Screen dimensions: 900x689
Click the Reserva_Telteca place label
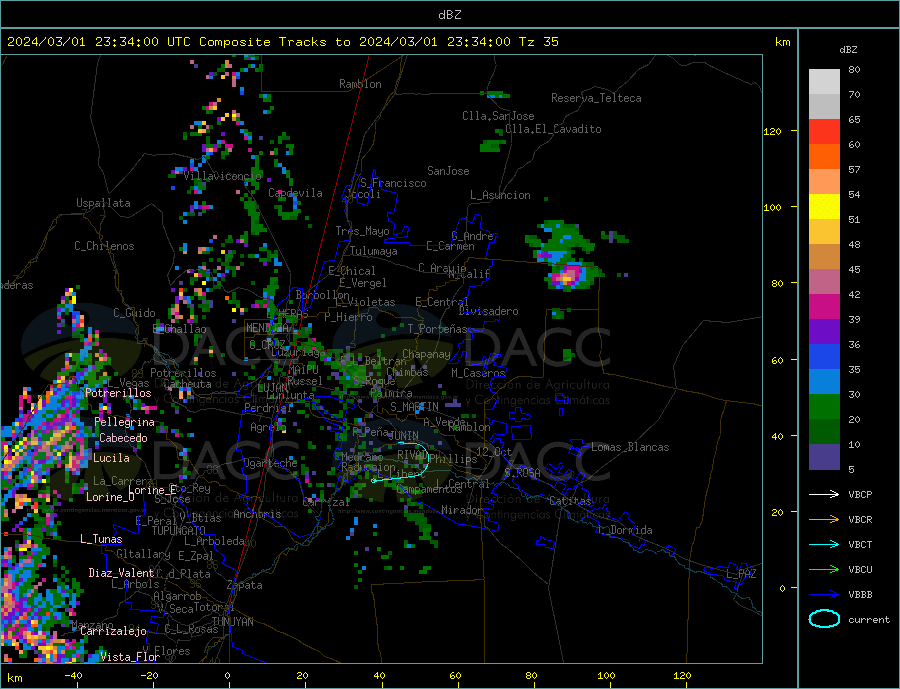pyautogui.click(x=596, y=98)
